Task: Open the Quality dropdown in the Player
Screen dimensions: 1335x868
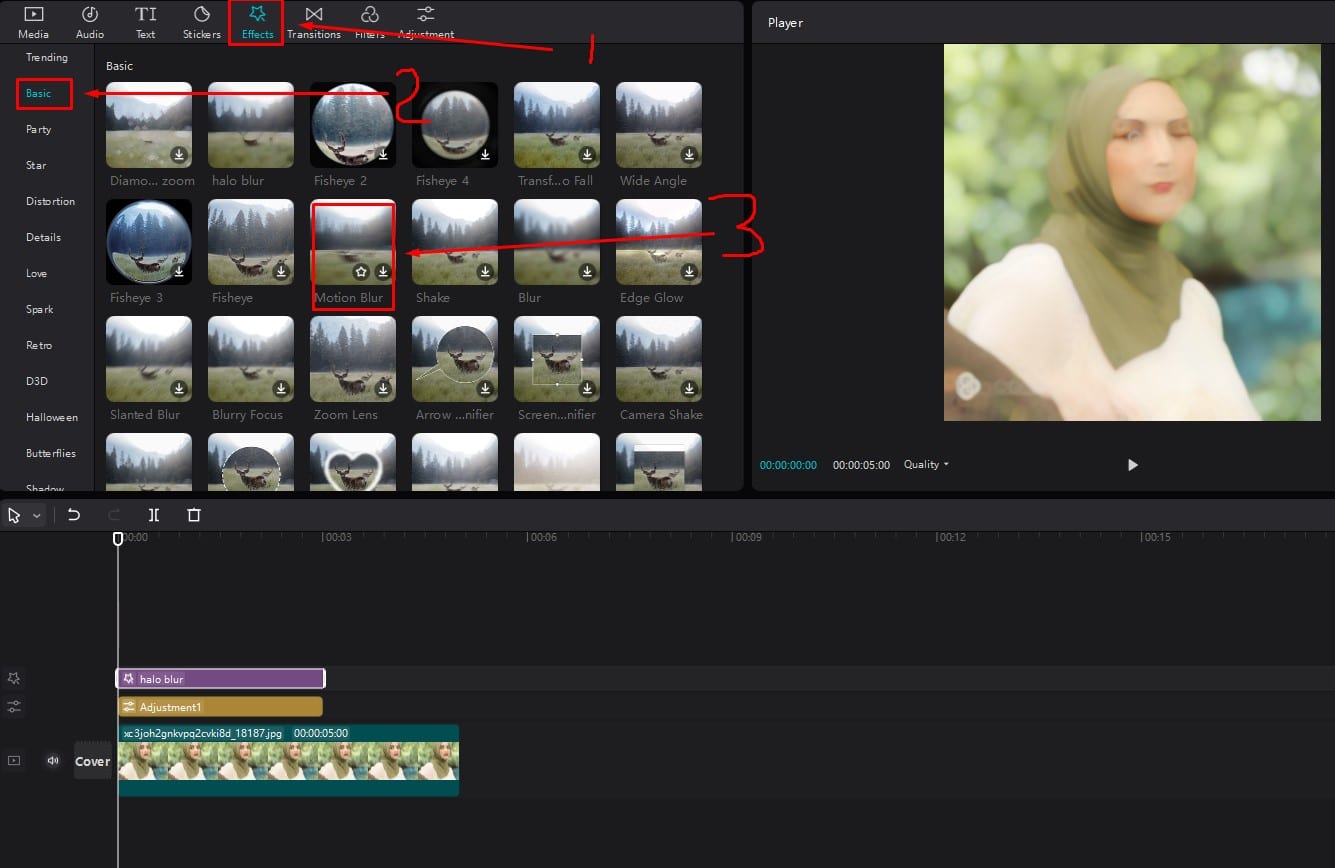Action: click(922, 464)
